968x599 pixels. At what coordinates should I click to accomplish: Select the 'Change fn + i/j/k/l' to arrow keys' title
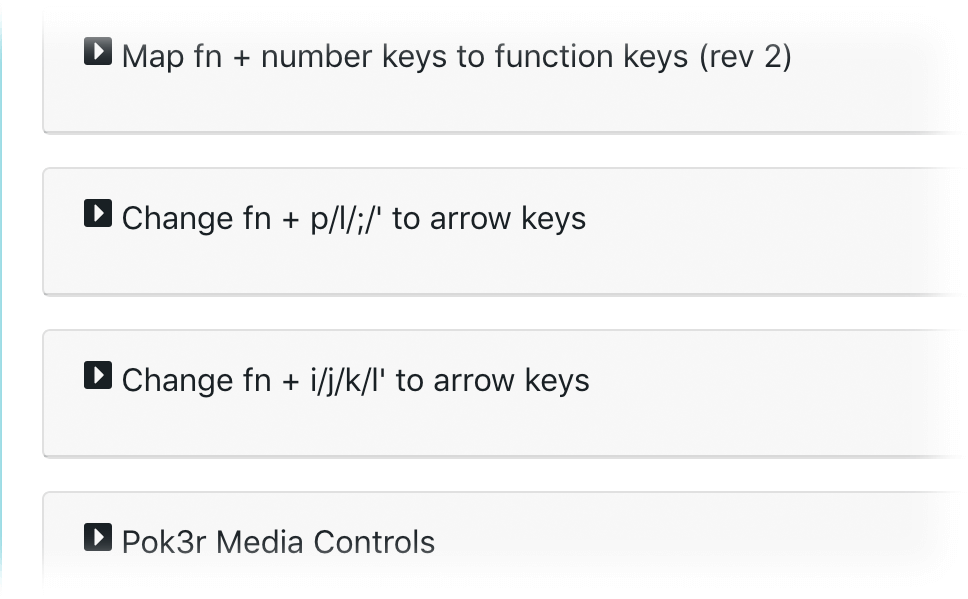click(356, 380)
